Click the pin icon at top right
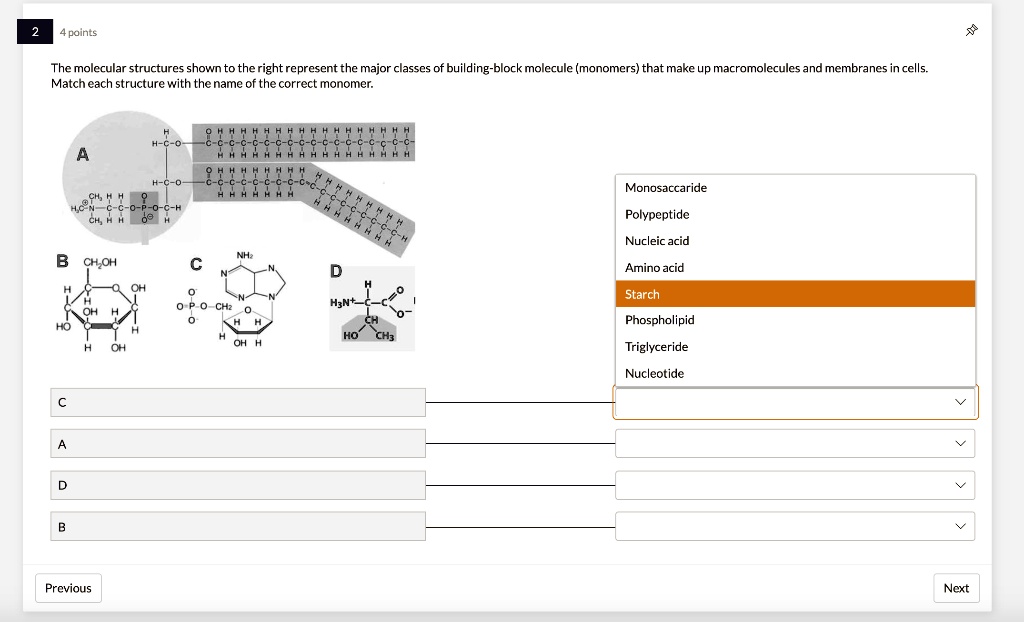The image size is (1024, 622). click(x=969, y=30)
